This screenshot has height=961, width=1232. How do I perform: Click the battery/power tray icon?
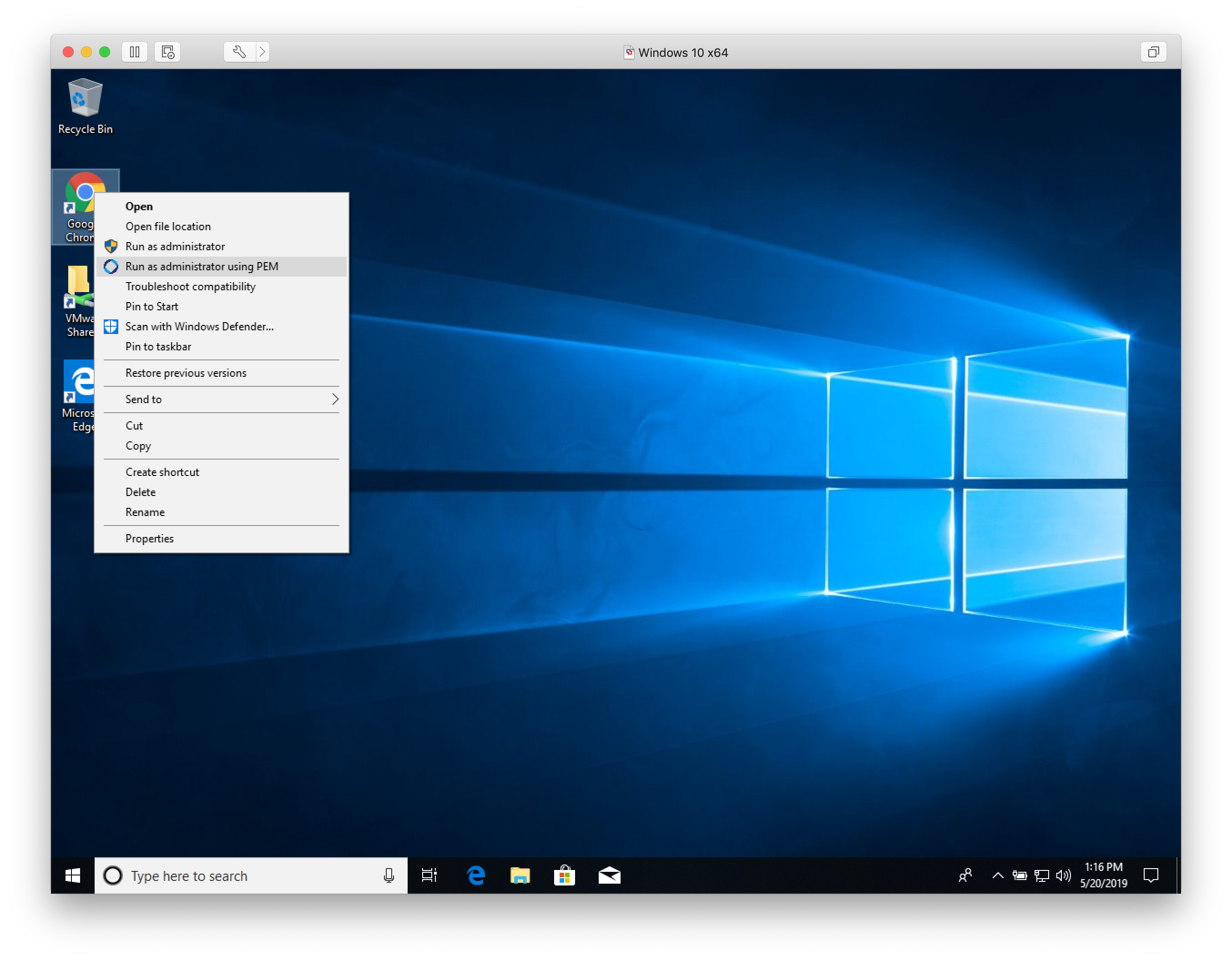pos(1020,875)
